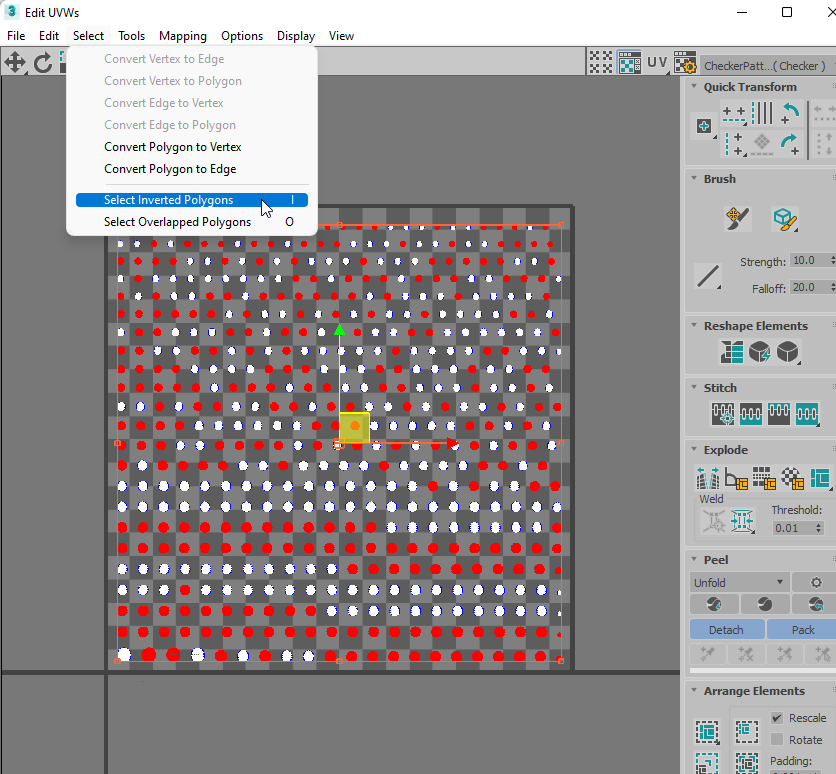Click the first Stitch icon in Stitch panel
The height and width of the screenshot is (774, 836).
723,414
